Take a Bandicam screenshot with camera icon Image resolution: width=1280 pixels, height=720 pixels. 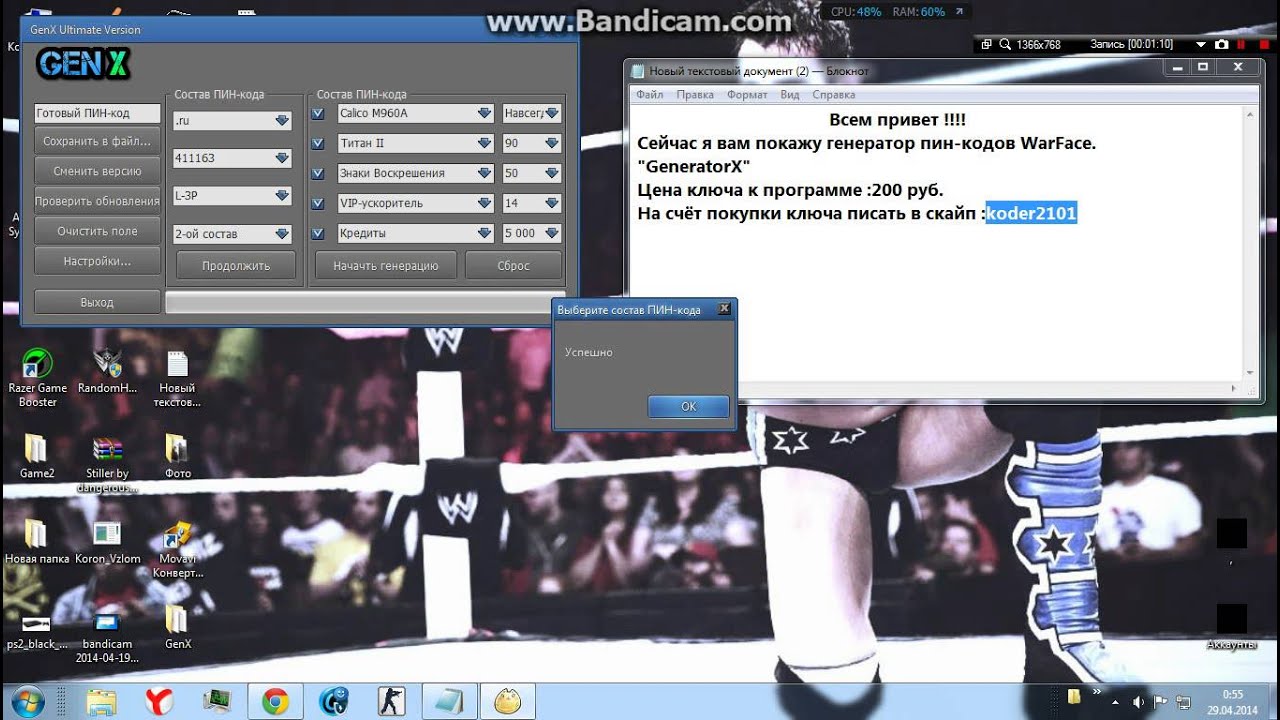point(1221,45)
